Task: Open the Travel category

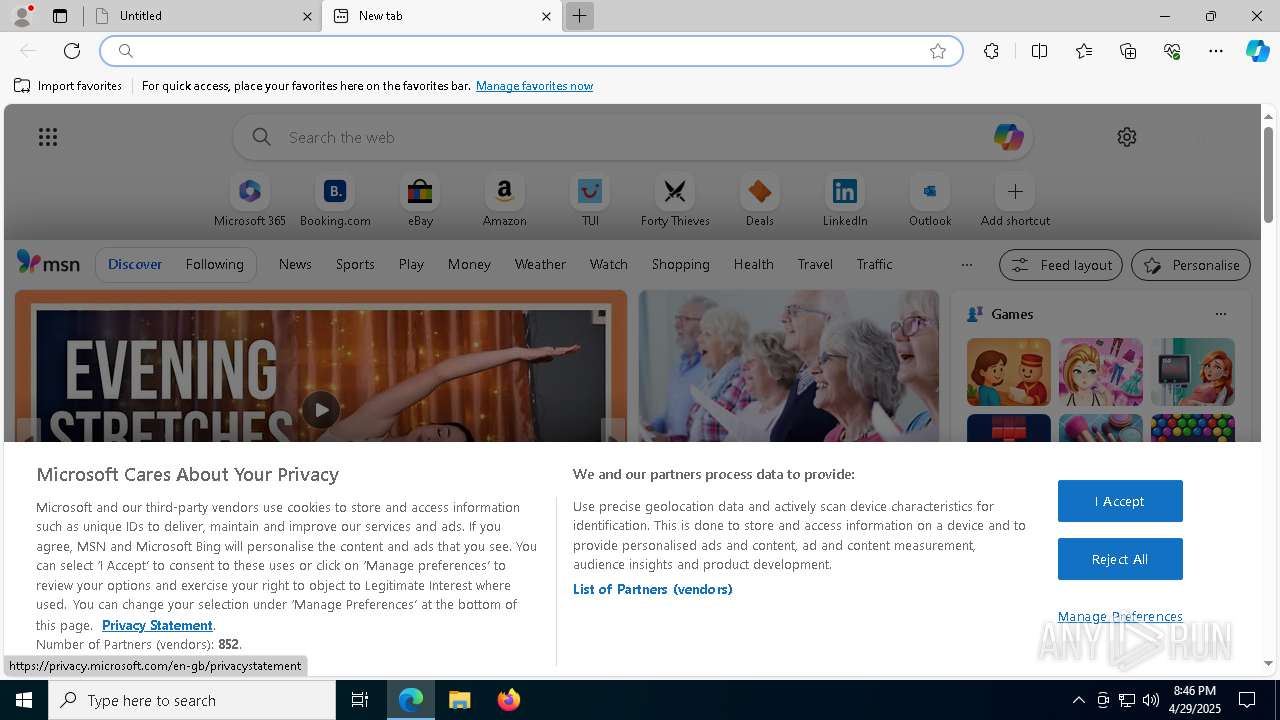Action: [815, 264]
